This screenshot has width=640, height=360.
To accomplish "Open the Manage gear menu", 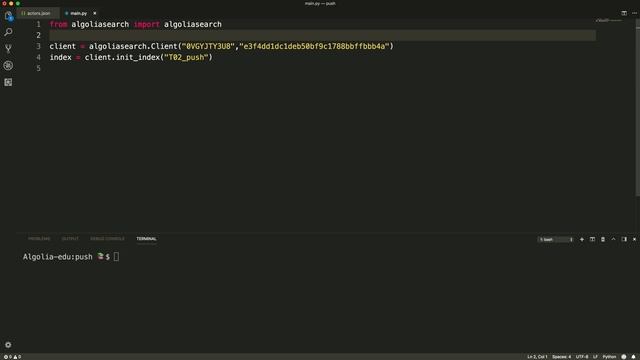I will point(8,345).
